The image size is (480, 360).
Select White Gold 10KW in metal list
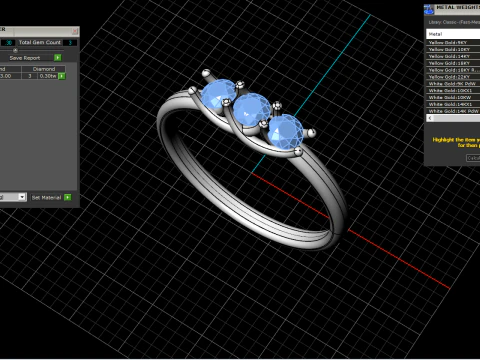pos(453,97)
